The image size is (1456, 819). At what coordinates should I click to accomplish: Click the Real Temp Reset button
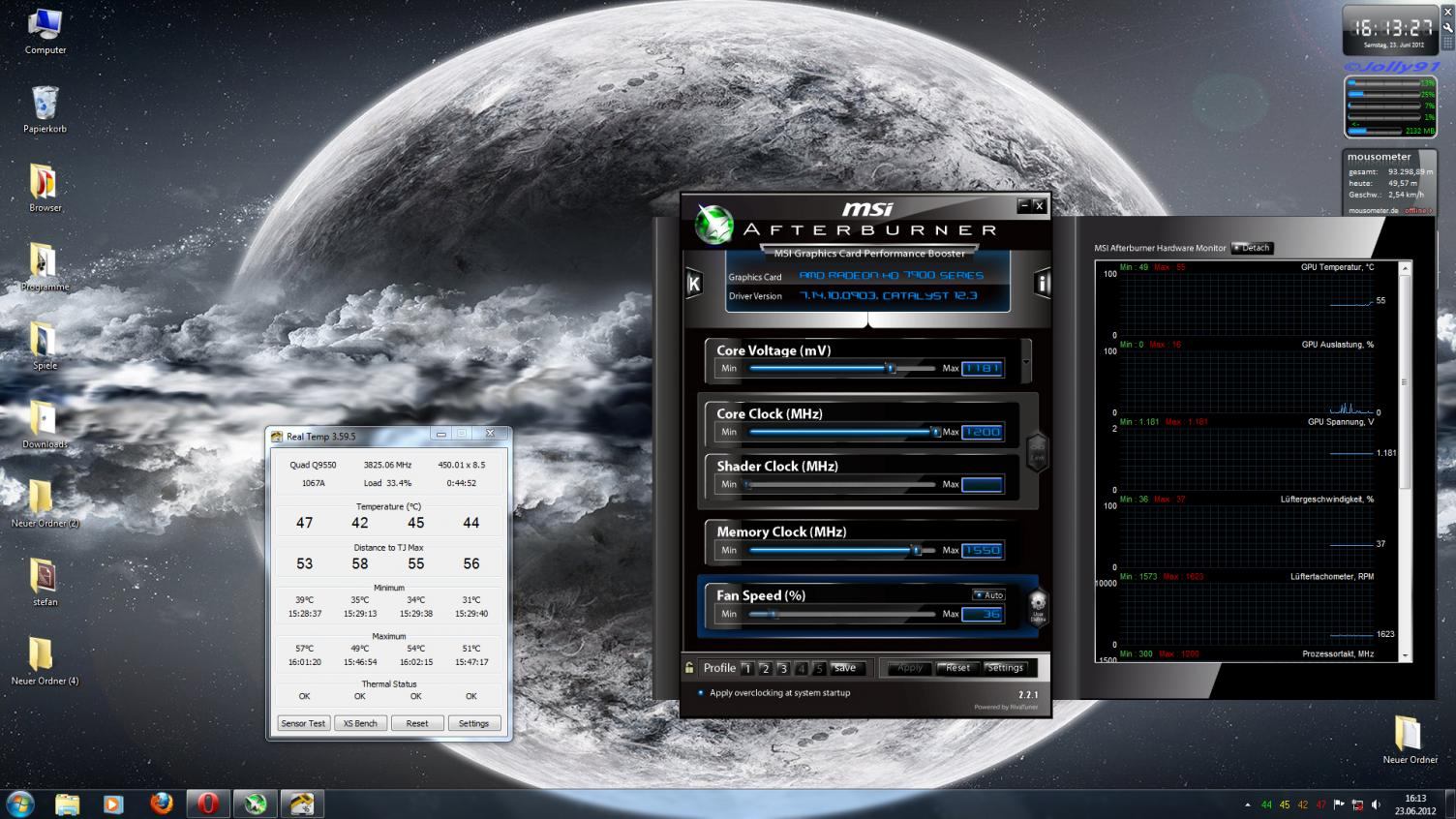click(417, 723)
